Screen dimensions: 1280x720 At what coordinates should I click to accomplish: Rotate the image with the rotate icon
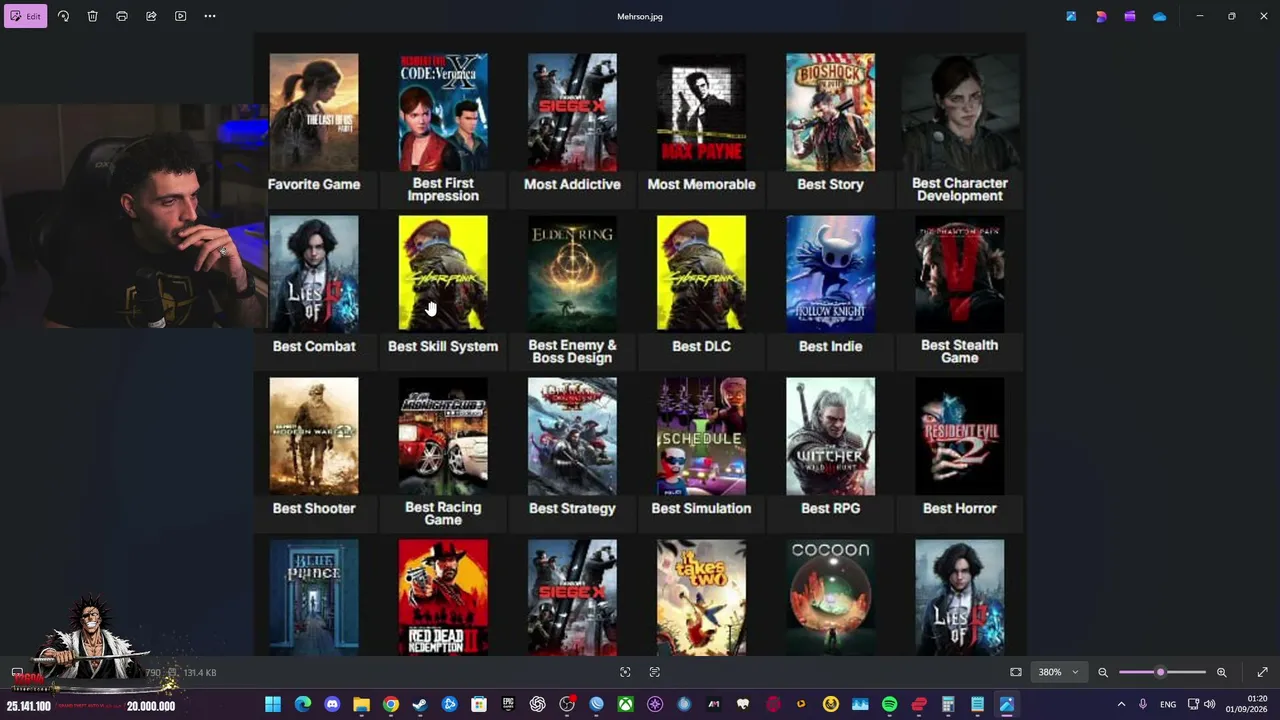click(x=63, y=16)
